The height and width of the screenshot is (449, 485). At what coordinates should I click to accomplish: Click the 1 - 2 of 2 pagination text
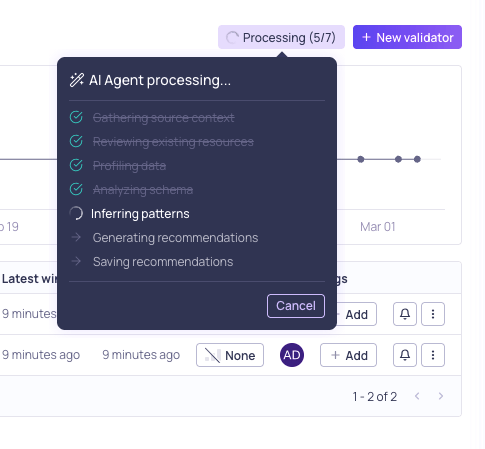point(375,396)
